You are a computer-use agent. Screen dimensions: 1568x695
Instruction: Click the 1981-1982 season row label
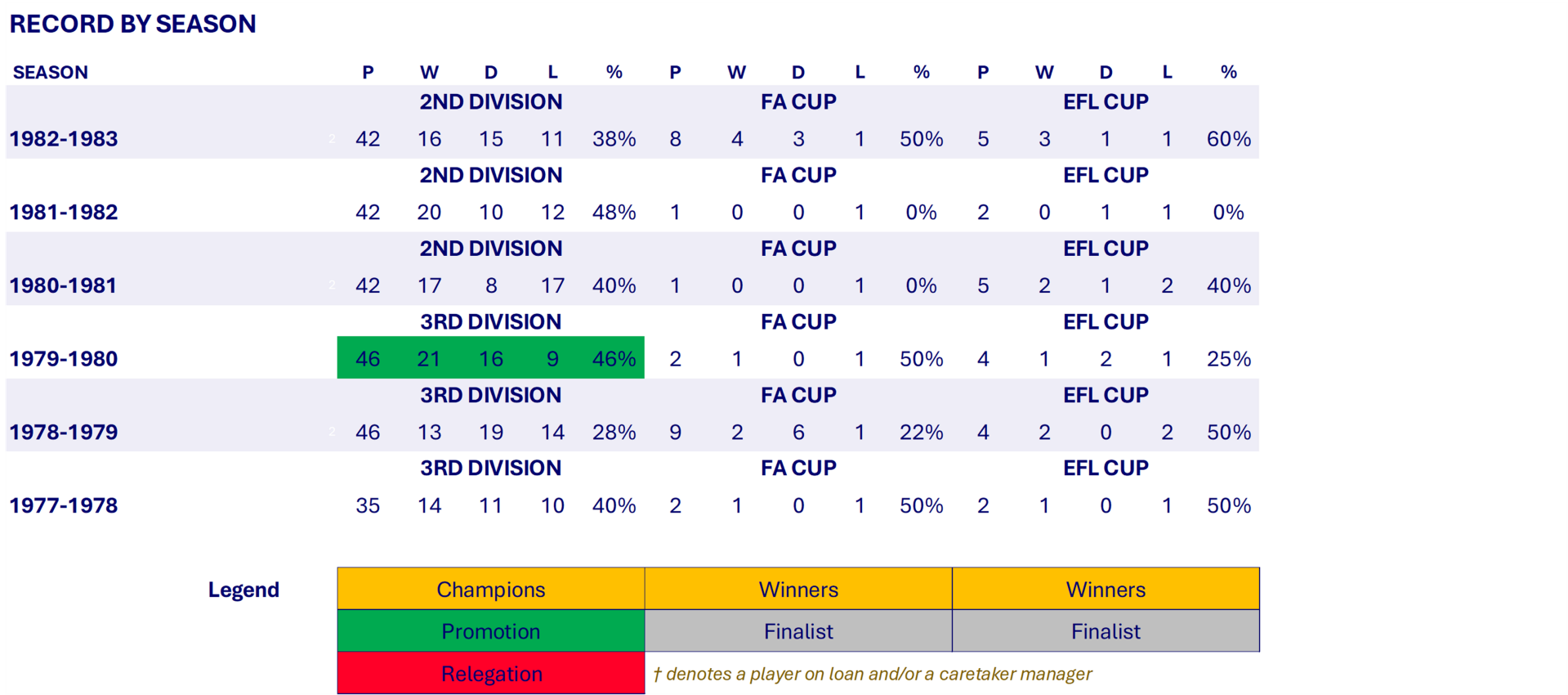pos(64,213)
